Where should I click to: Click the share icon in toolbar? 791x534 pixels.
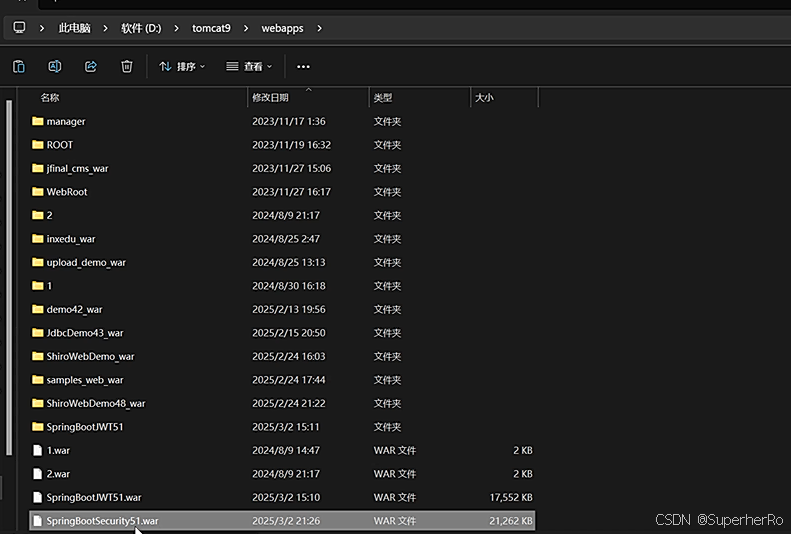click(x=91, y=67)
